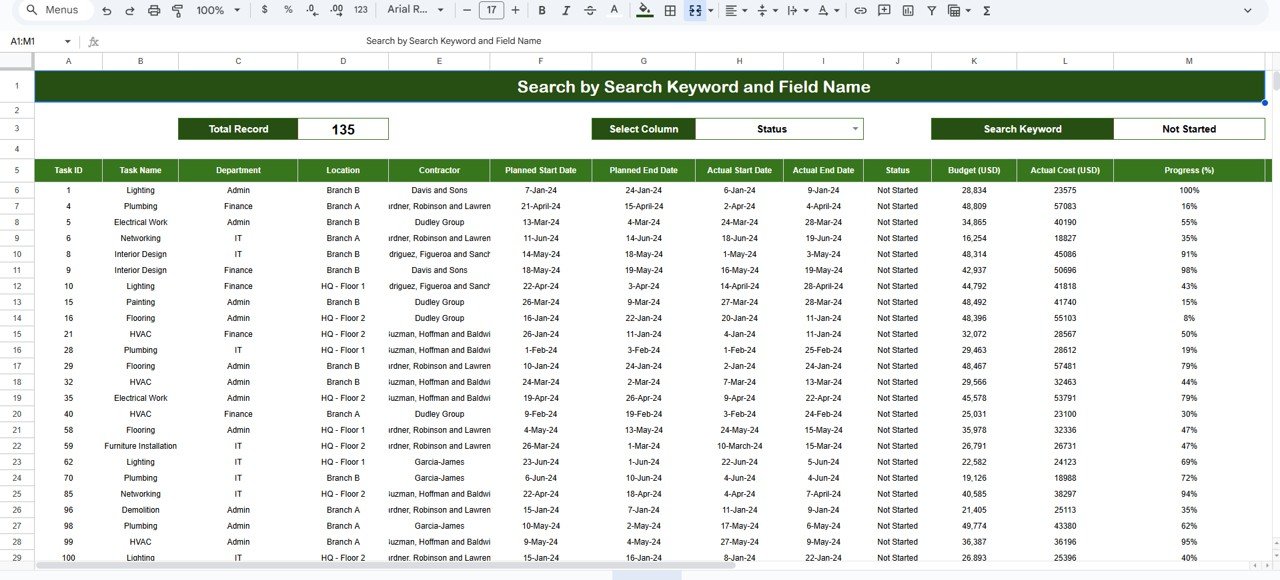1280x580 pixels.
Task: Click the Format as currency icon
Action: pos(265,10)
